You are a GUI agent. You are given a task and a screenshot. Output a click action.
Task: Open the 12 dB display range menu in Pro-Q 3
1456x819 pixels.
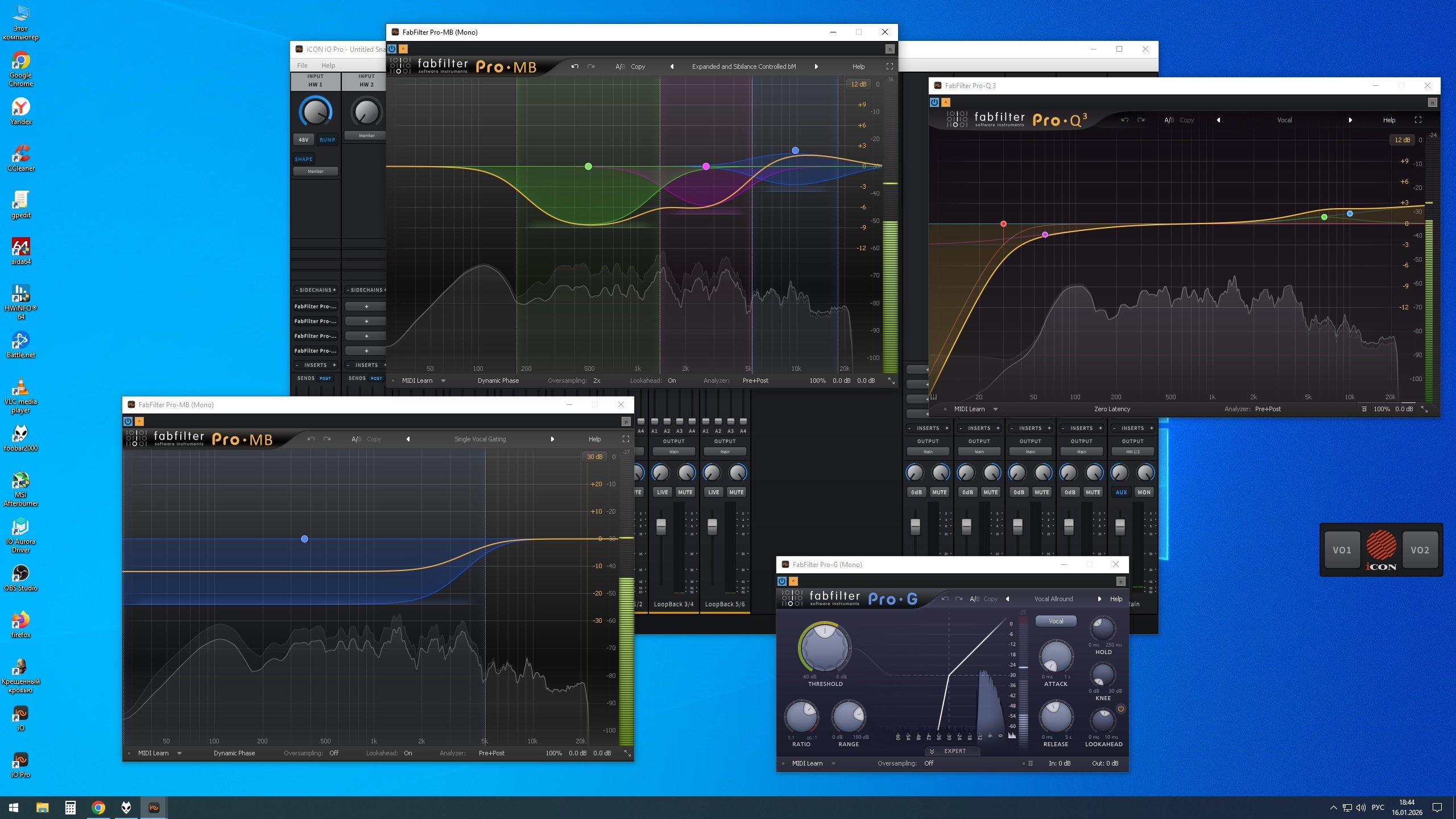tap(1402, 140)
